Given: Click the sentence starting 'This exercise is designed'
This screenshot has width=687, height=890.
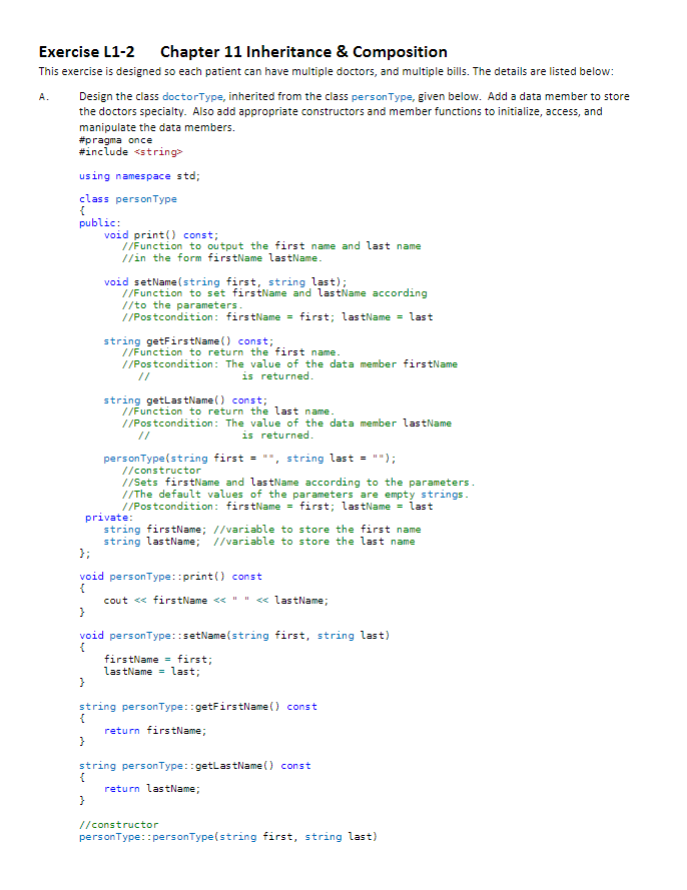Looking at the screenshot, I should click(x=326, y=72).
